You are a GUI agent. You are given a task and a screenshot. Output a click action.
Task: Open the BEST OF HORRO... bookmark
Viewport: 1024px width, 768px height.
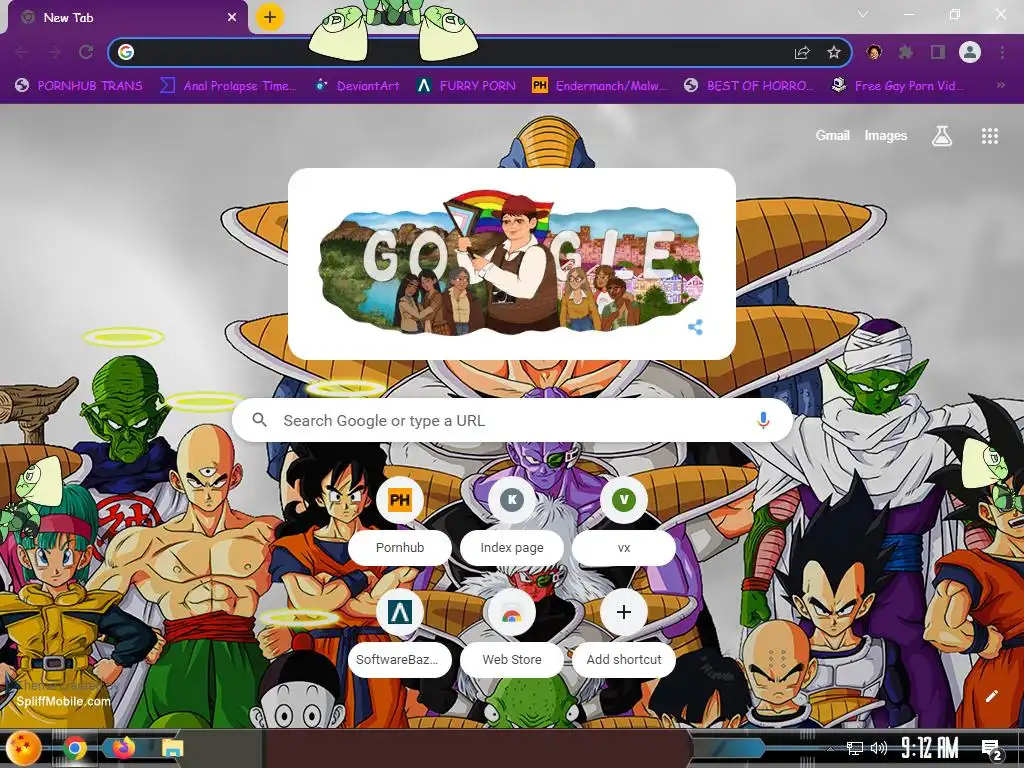(x=749, y=86)
